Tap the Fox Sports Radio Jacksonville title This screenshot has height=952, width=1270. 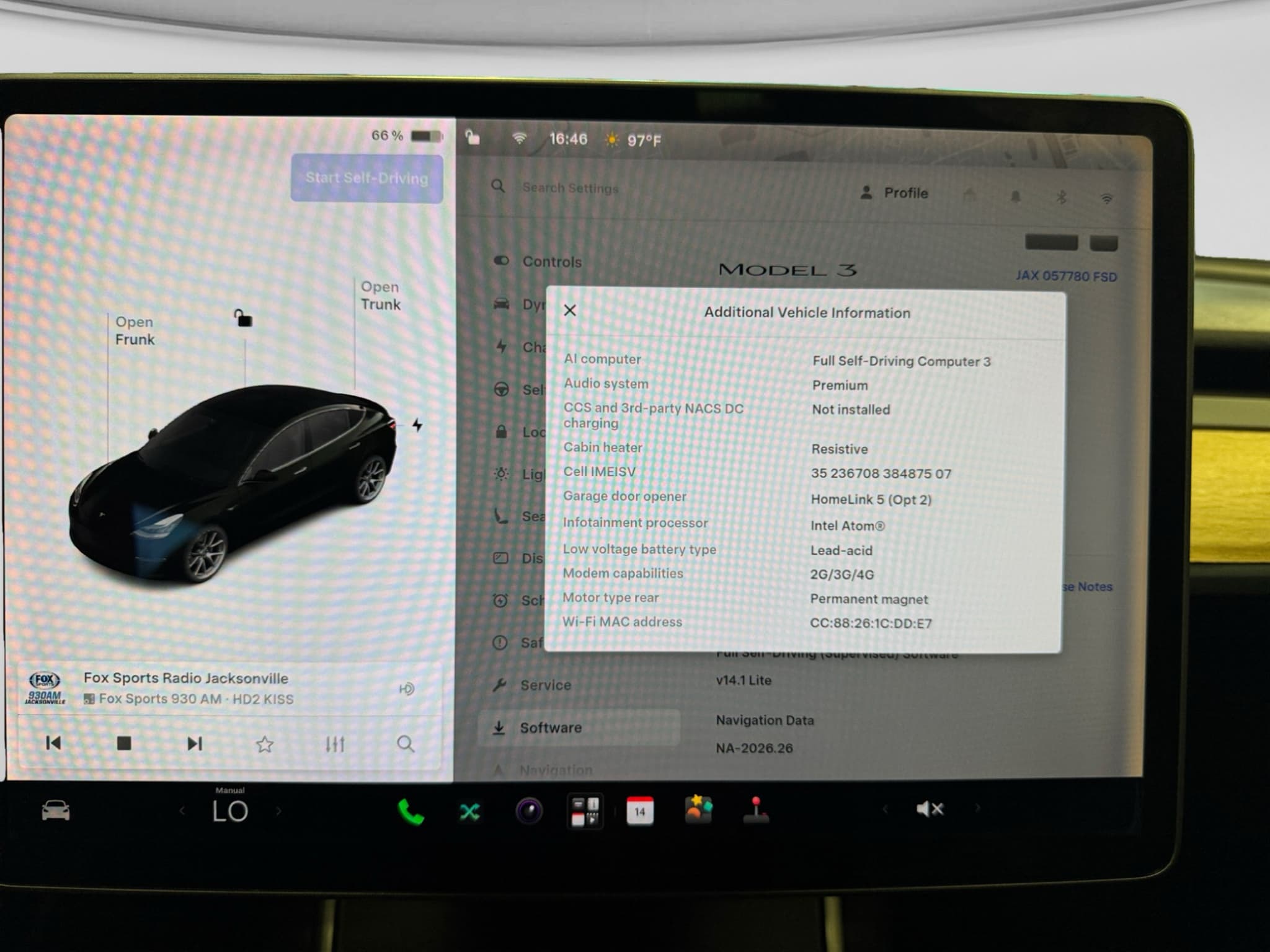point(186,678)
